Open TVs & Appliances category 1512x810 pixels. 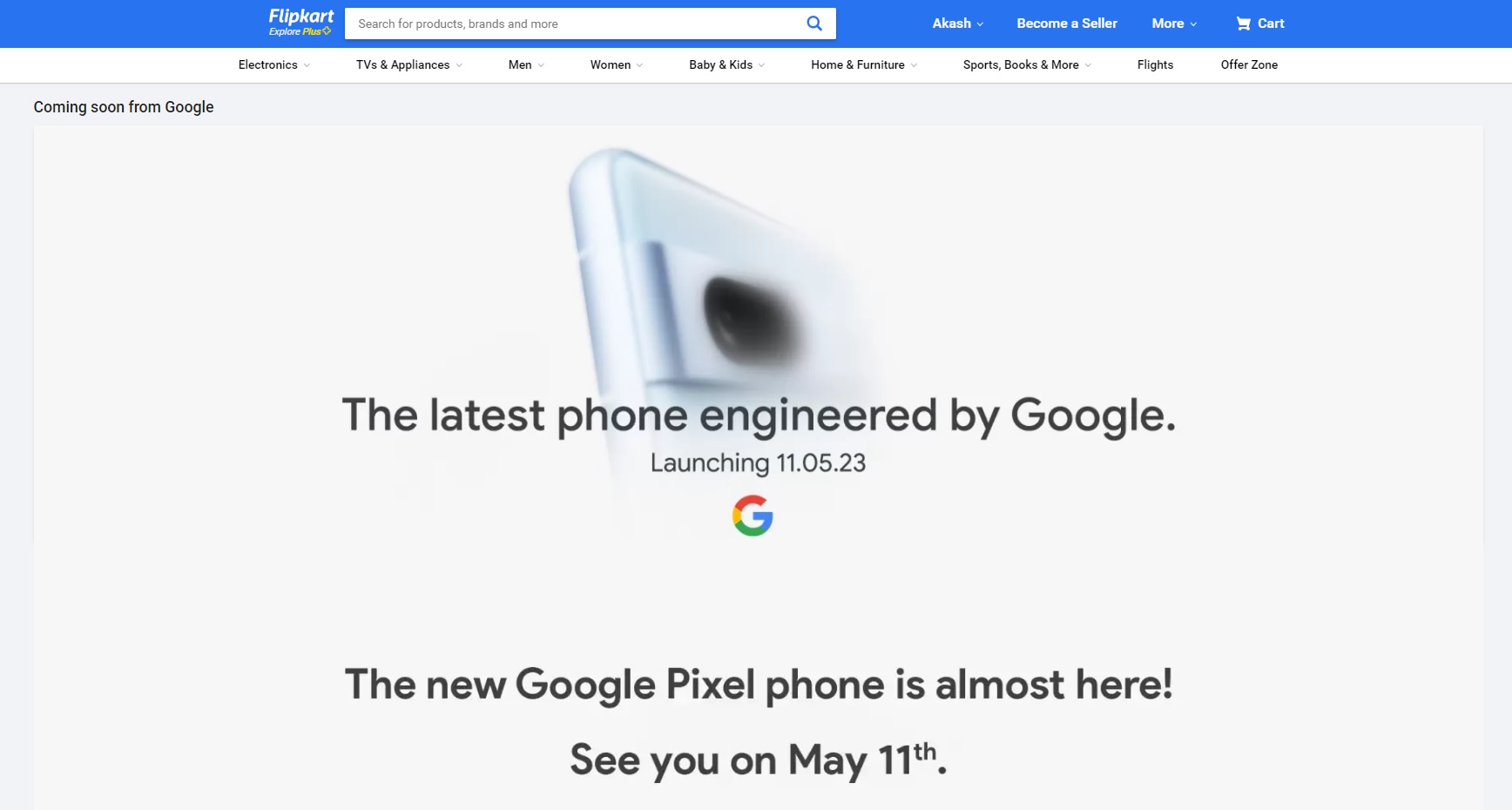click(409, 64)
